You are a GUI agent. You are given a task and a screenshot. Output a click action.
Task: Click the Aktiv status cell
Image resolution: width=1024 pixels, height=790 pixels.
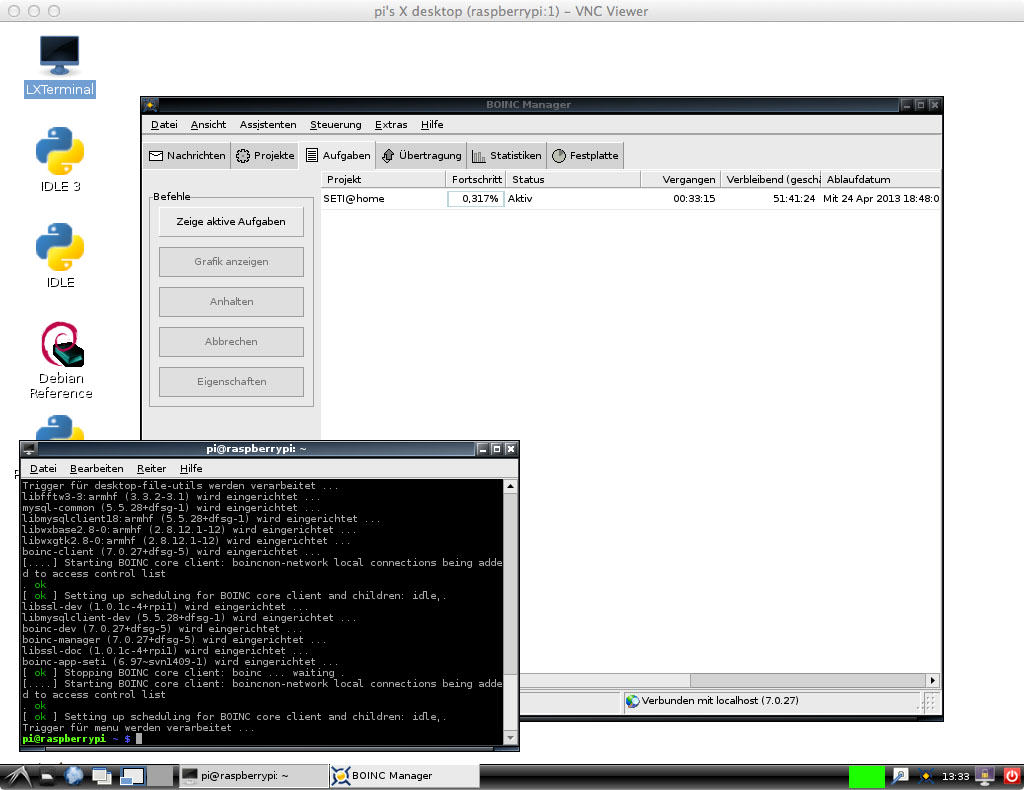(x=520, y=198)
